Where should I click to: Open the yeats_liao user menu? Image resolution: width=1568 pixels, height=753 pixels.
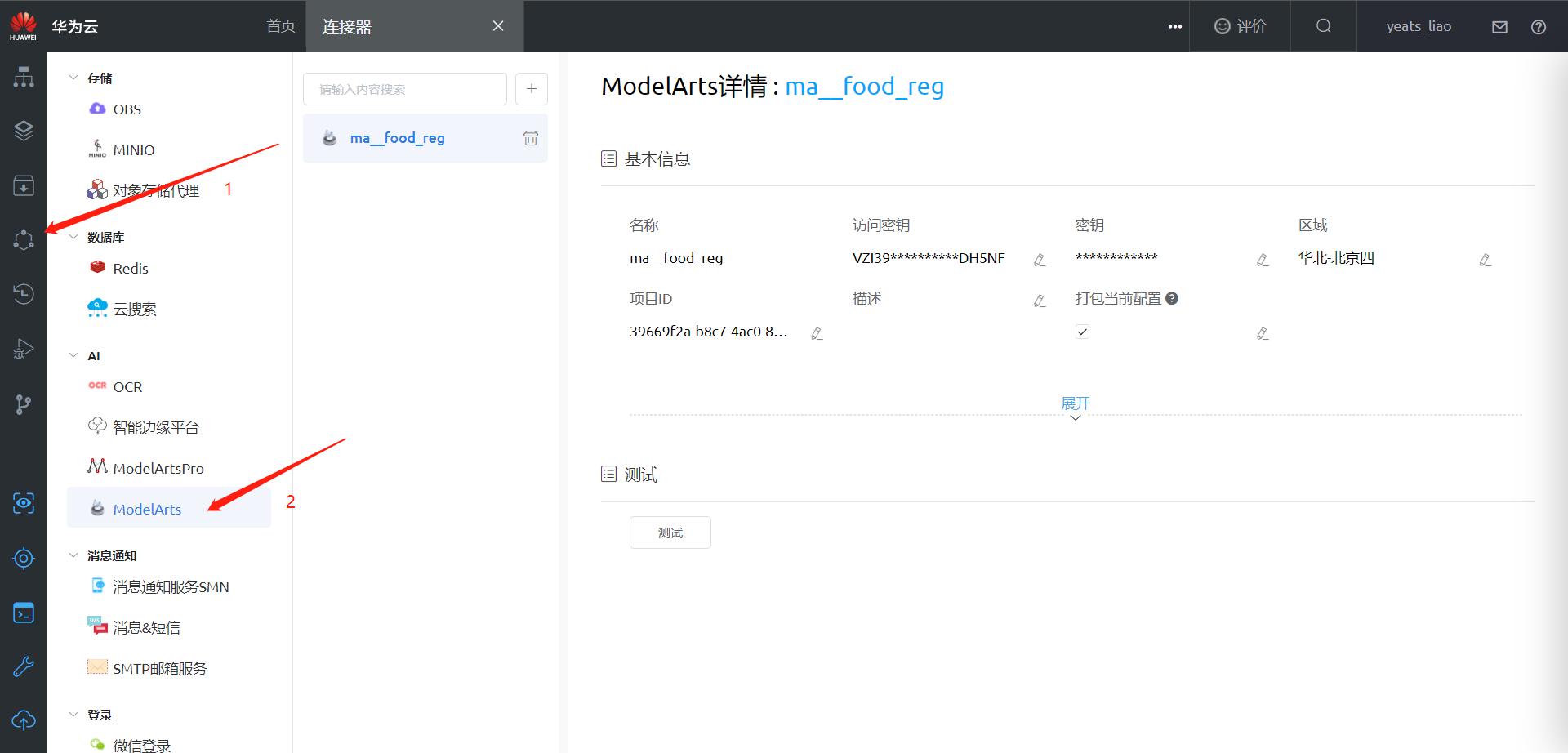[x=1419, y=26]
